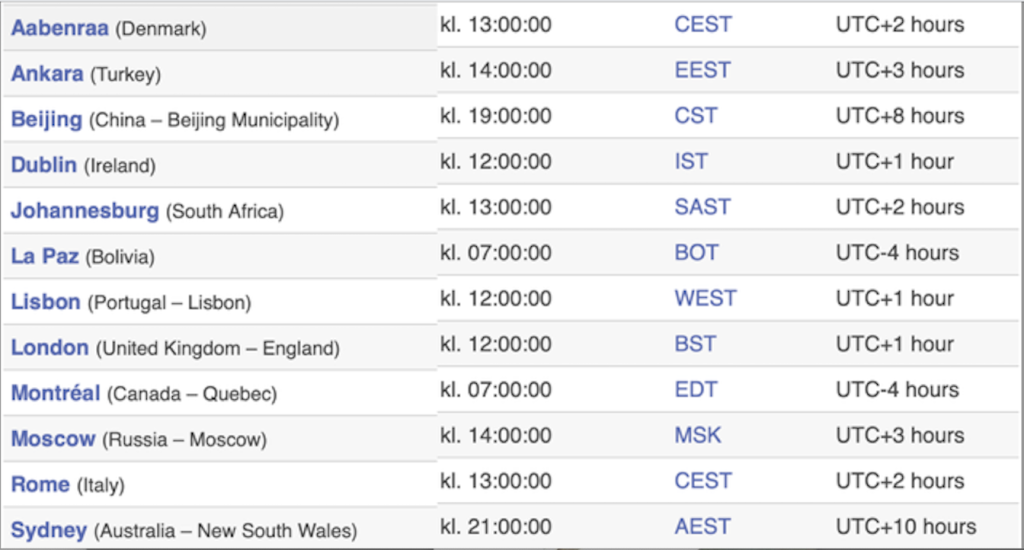This screenshot has height=550, width=1024.
Task: Select the EDT time zone link
Action: pyautogui.click(x=696, y=390)
